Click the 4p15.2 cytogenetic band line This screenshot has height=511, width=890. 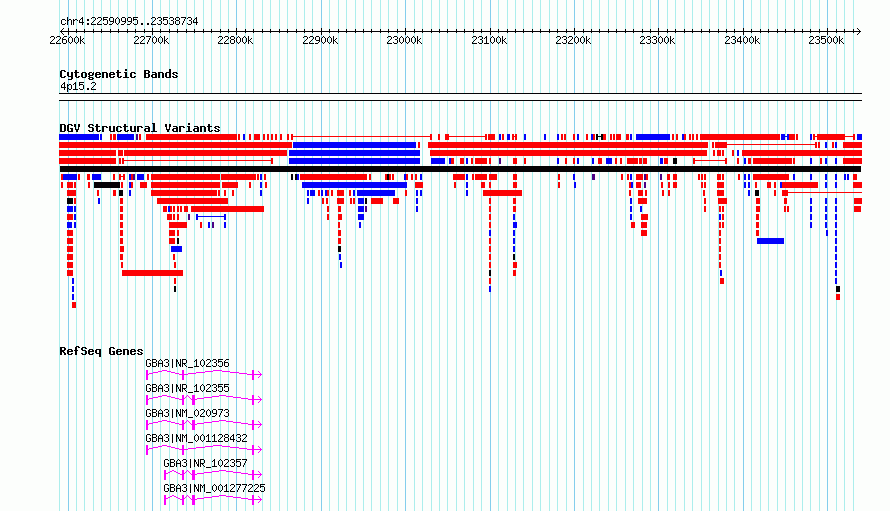tap(460, 97)
